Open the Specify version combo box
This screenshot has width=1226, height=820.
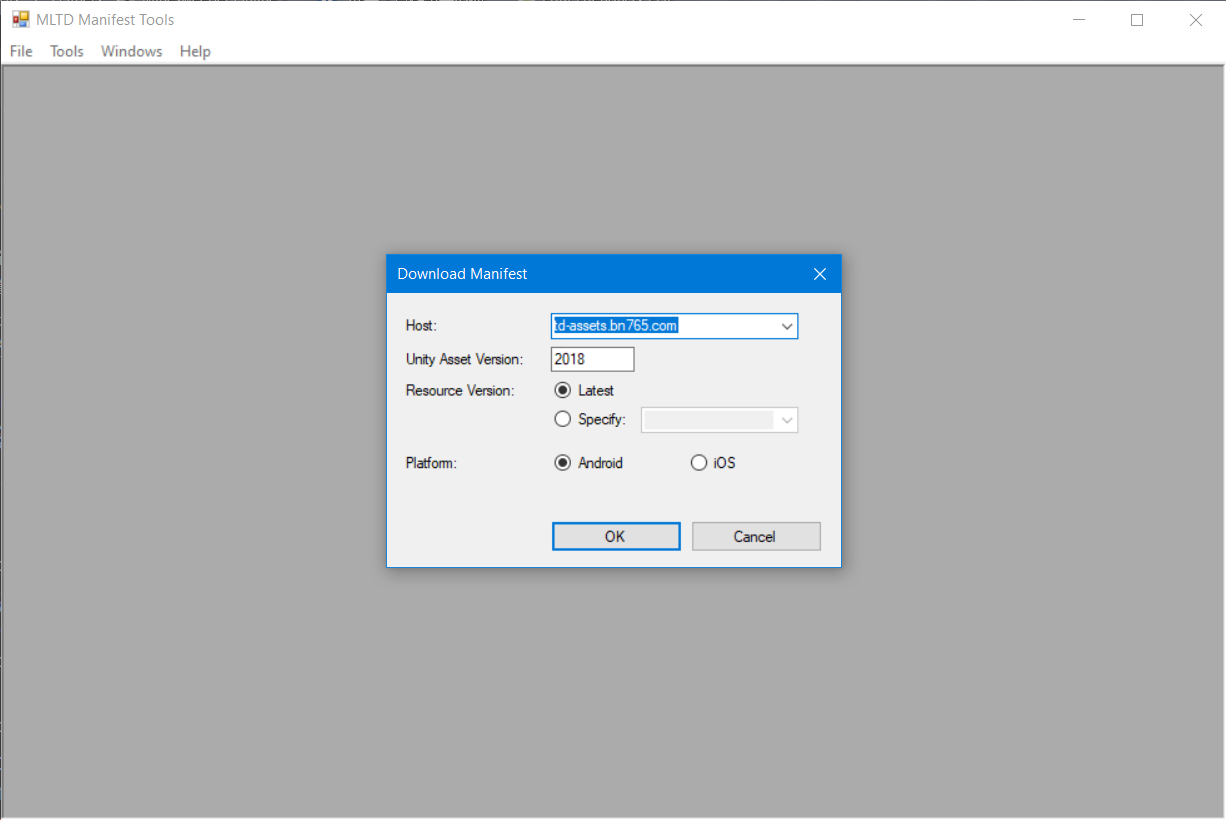[719, 420]
